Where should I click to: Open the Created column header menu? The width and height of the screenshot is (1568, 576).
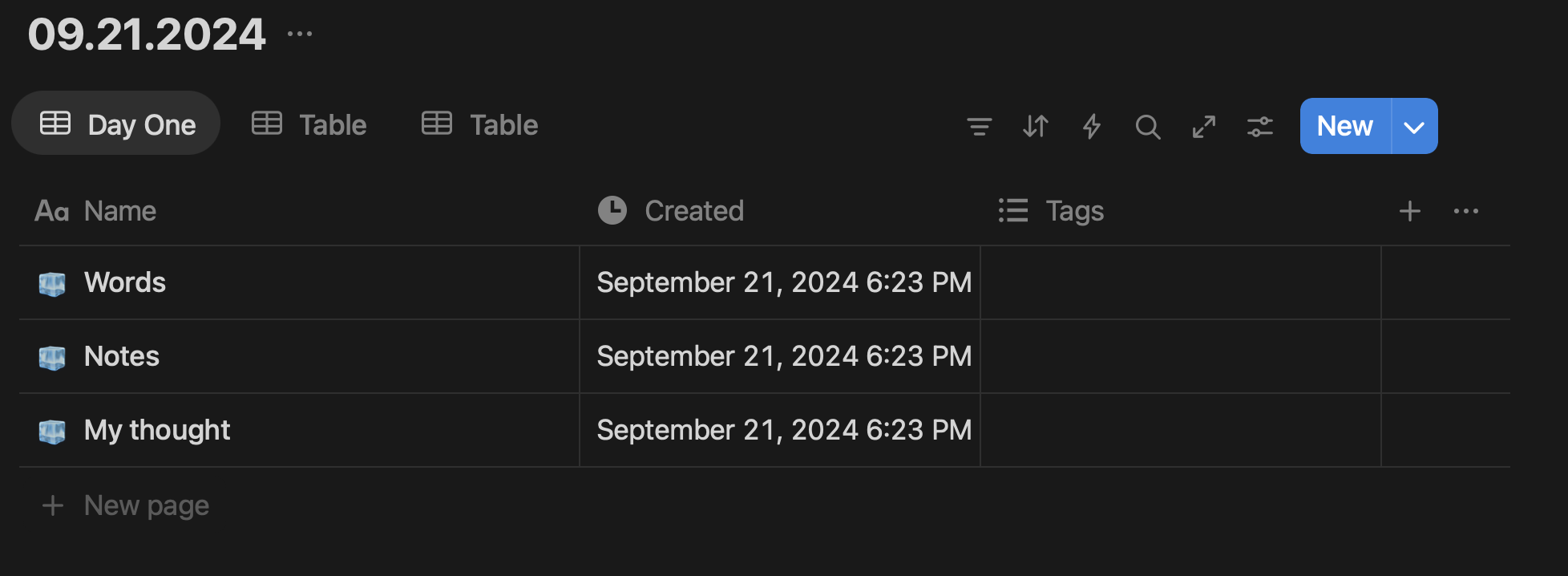click(x=671, y=211)
